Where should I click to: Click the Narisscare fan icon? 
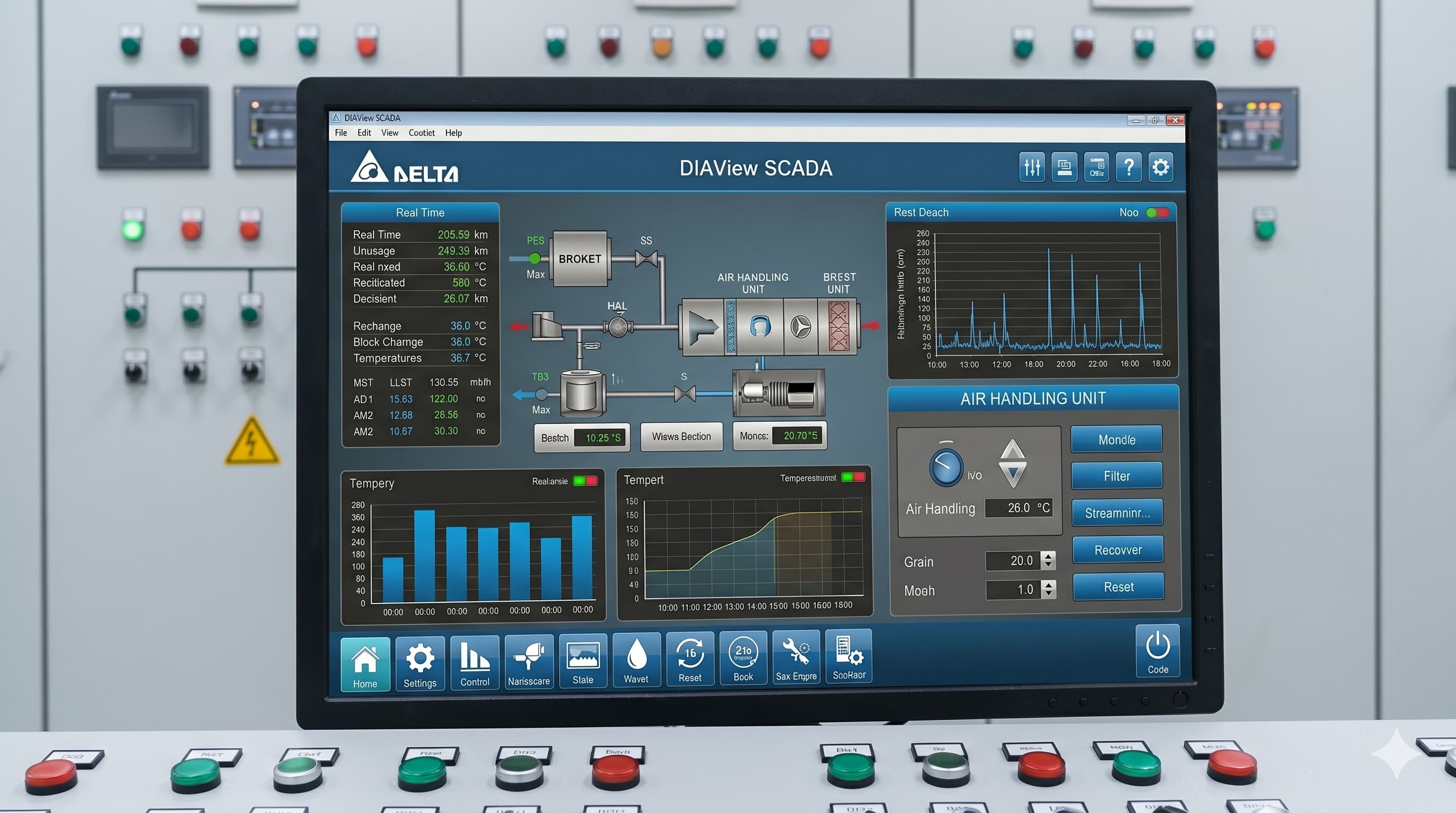tap(529, 661)
